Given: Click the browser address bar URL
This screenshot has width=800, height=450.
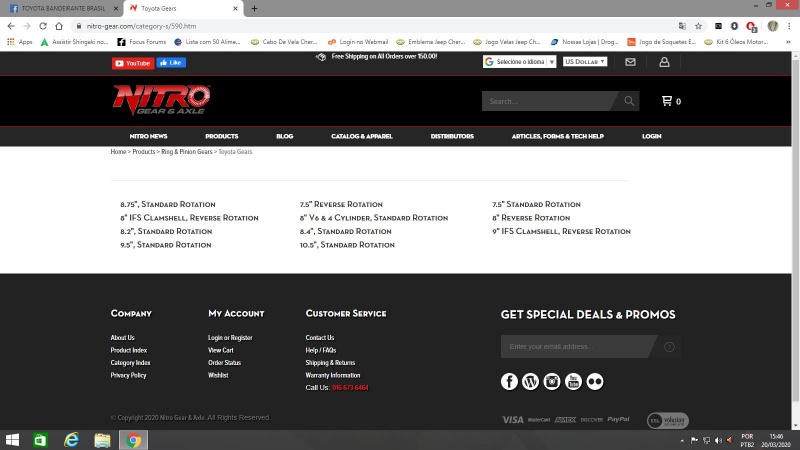Looking at the screenshot, I should [x=141, y=26].
